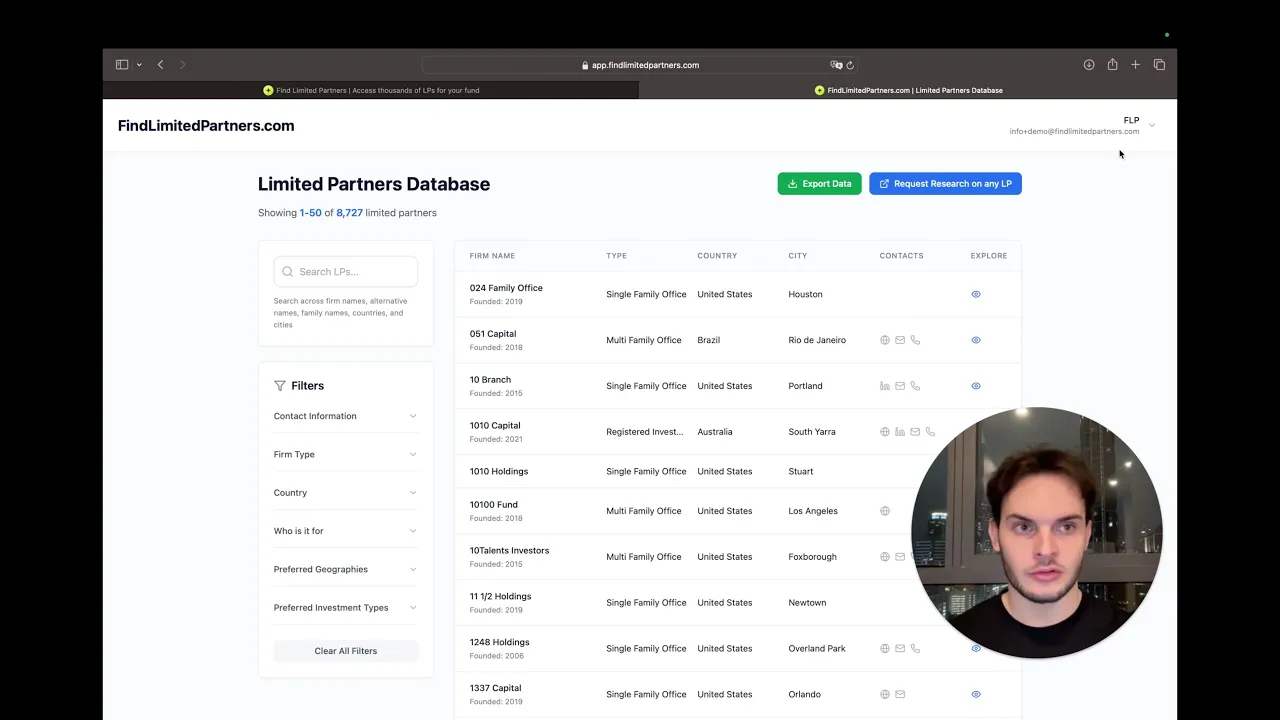Toggle the Safari sidebar icon
This screenshot has width=1280, height=720.
coord(122,65)
